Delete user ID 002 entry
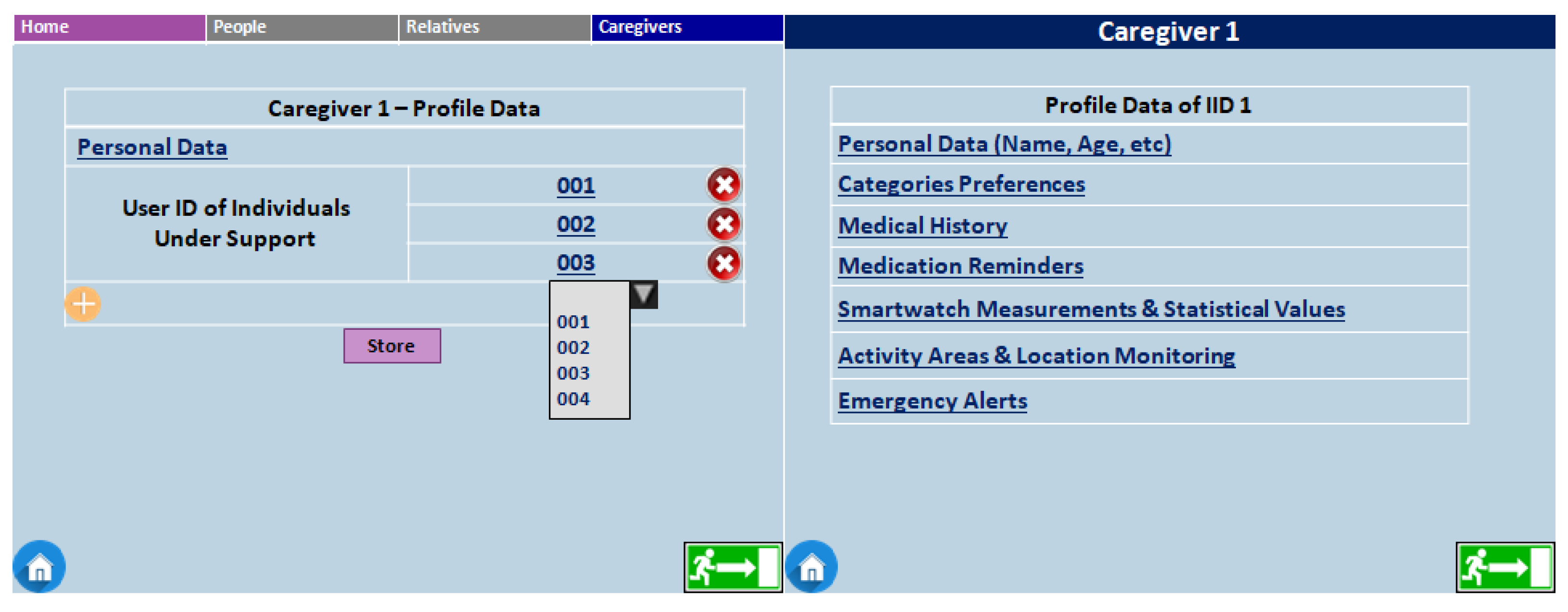Viewport: 1568px width, 612px height. coord(724,225)
